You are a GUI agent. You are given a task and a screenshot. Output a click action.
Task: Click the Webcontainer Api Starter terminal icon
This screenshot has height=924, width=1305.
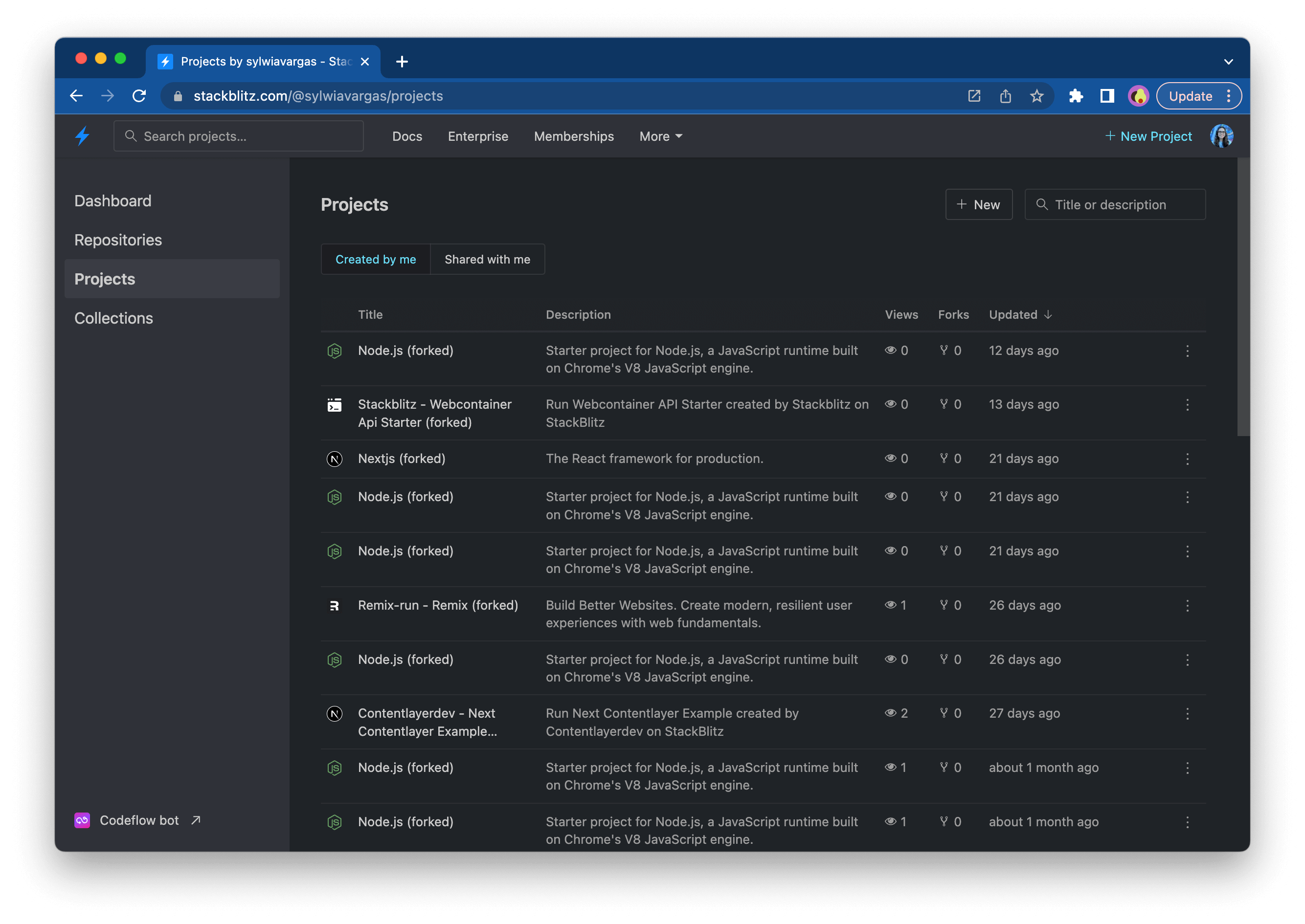click(x=335, y=404)
